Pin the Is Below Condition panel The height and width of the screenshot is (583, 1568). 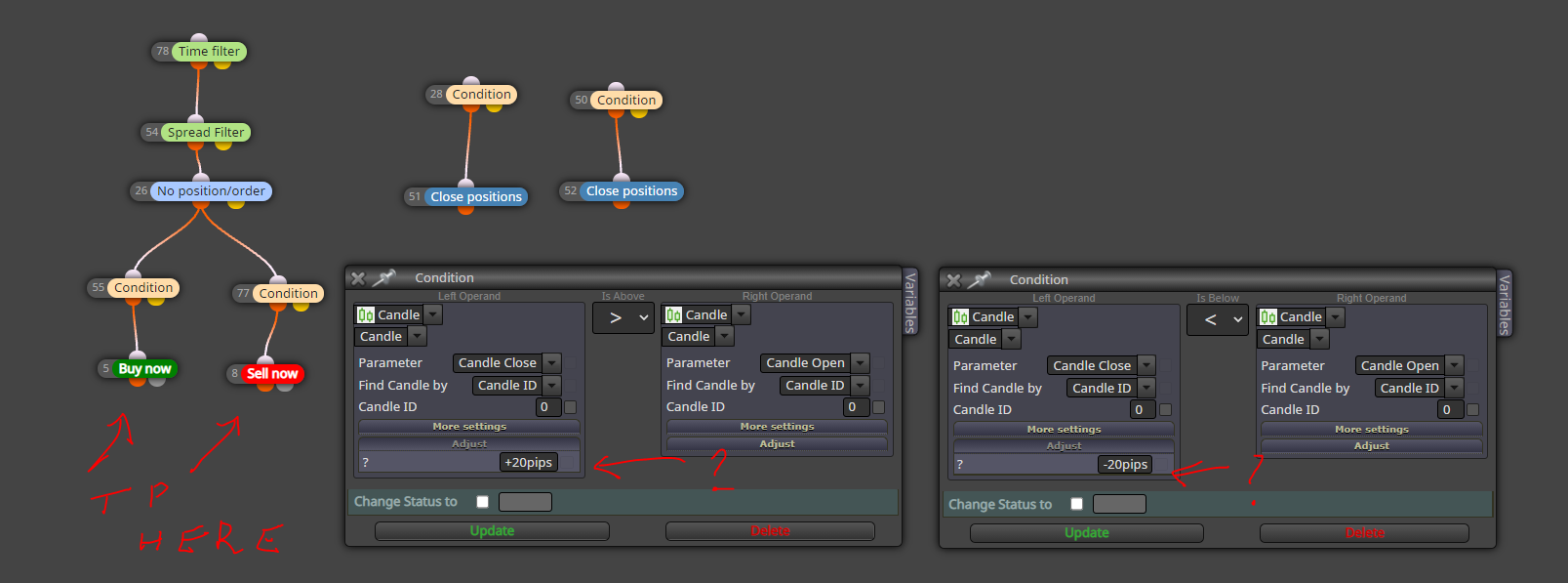[979, 280]
